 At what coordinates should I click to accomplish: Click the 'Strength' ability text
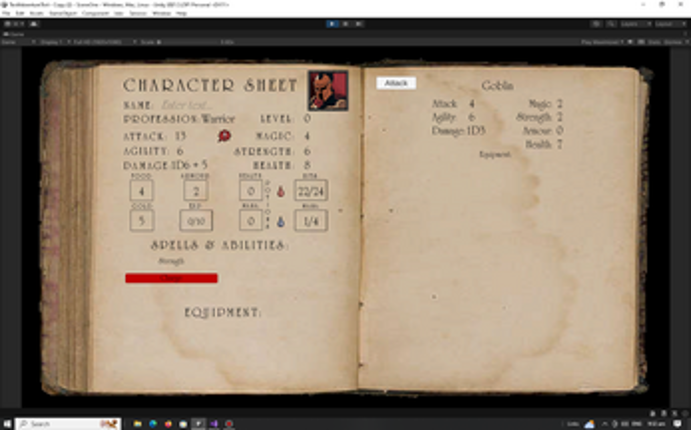coord(171,261)
